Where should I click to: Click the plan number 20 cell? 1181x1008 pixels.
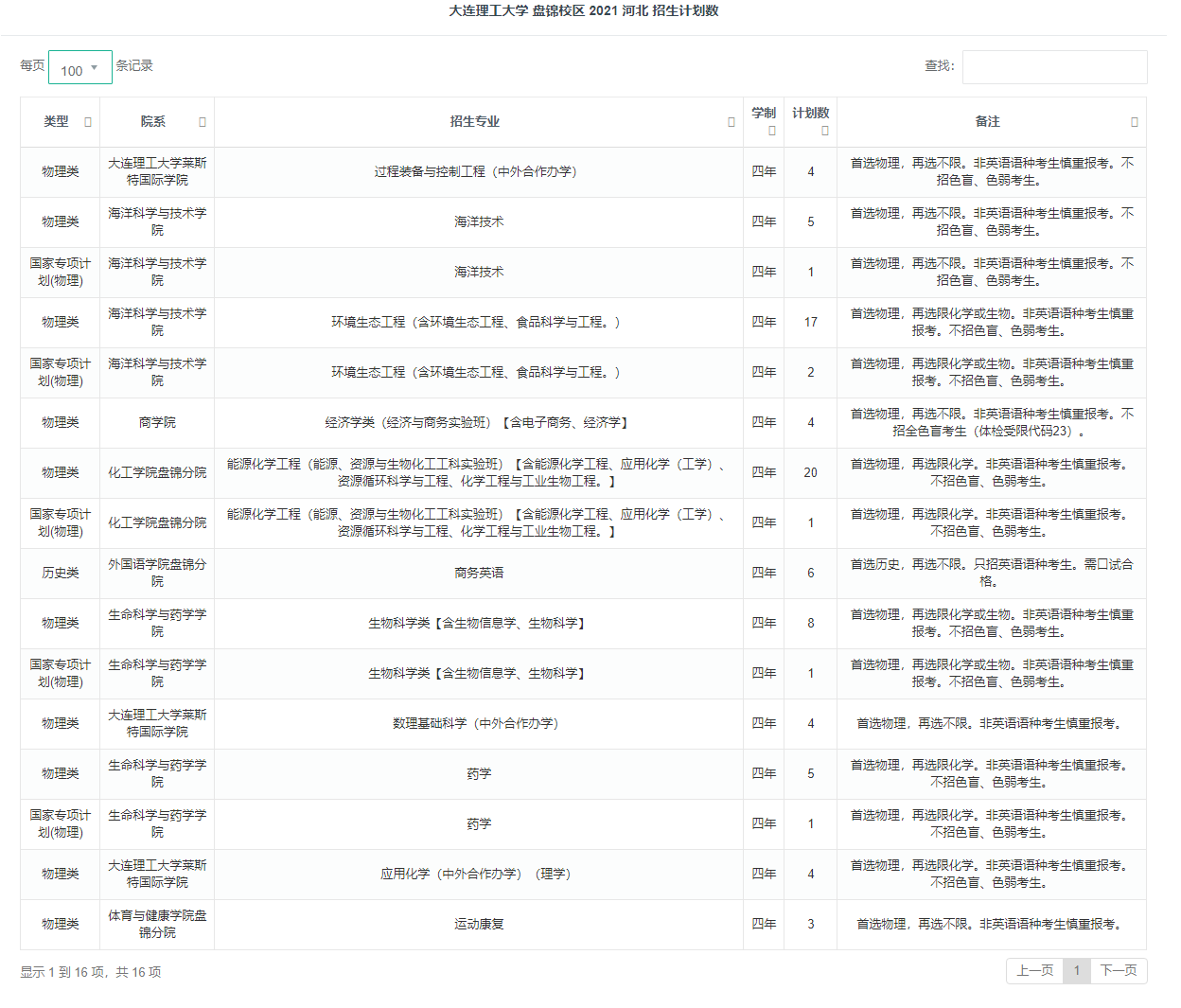point(811,473)
